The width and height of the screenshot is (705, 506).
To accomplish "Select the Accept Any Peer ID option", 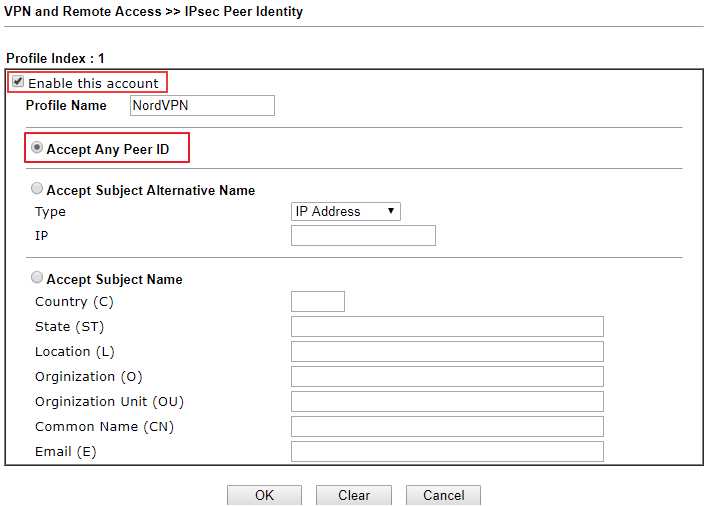I will tap(37, 148).
